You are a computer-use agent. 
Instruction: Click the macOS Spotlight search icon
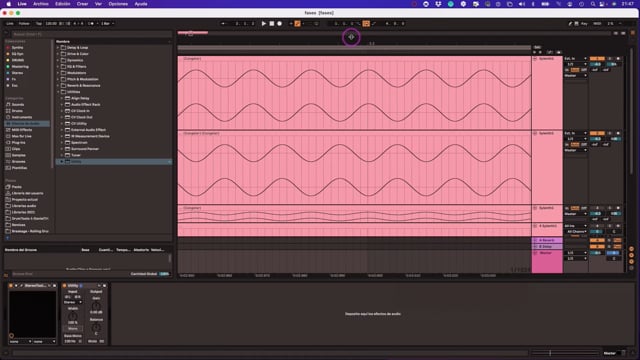[x=593, y=4]
